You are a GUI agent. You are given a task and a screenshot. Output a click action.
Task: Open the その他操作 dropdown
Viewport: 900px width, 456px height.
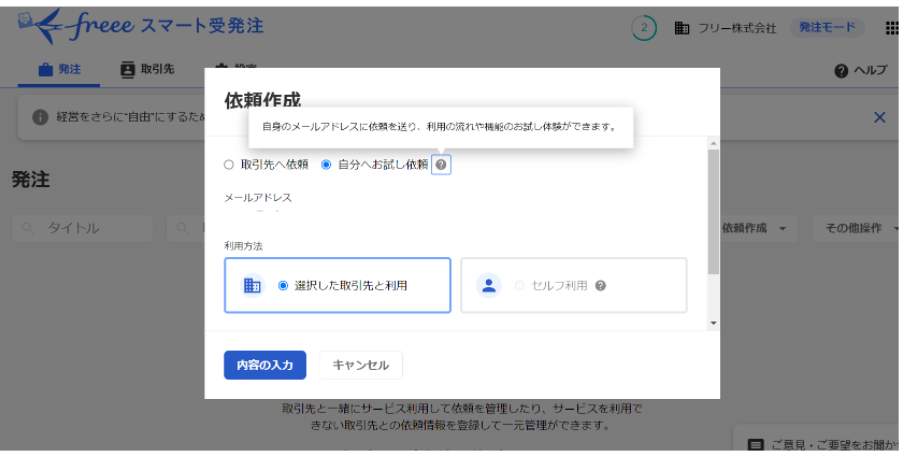click(x=857, y=229)
